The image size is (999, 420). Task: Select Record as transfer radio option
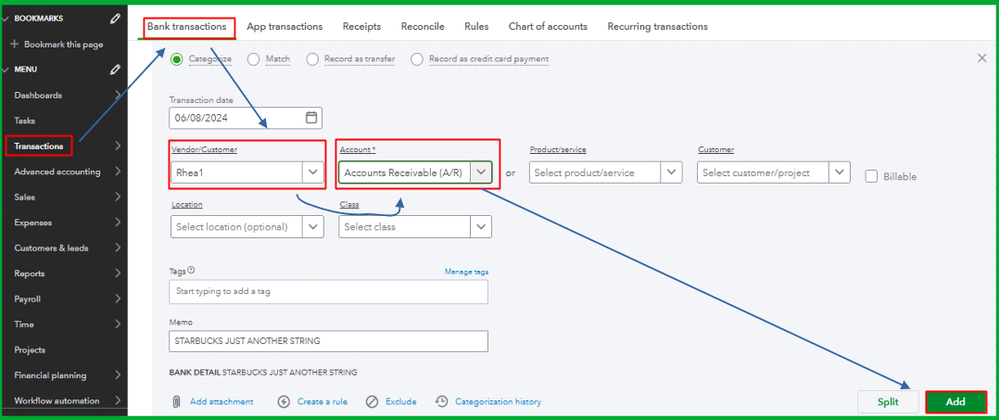pos(312,59)
